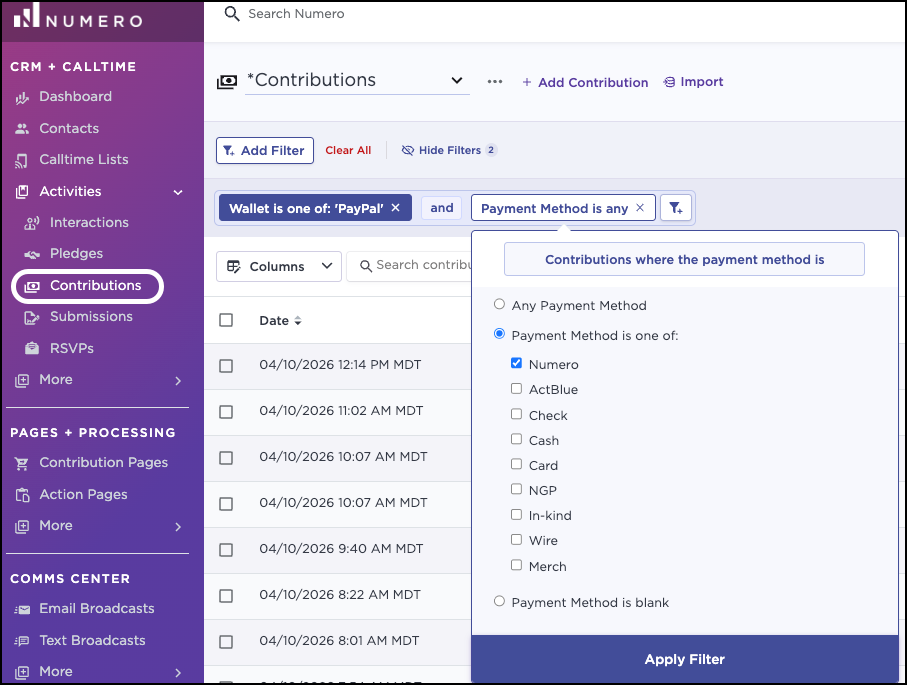Click the three-dot more options icon
The height and width of the screenshot is (685, 907).
495,82
